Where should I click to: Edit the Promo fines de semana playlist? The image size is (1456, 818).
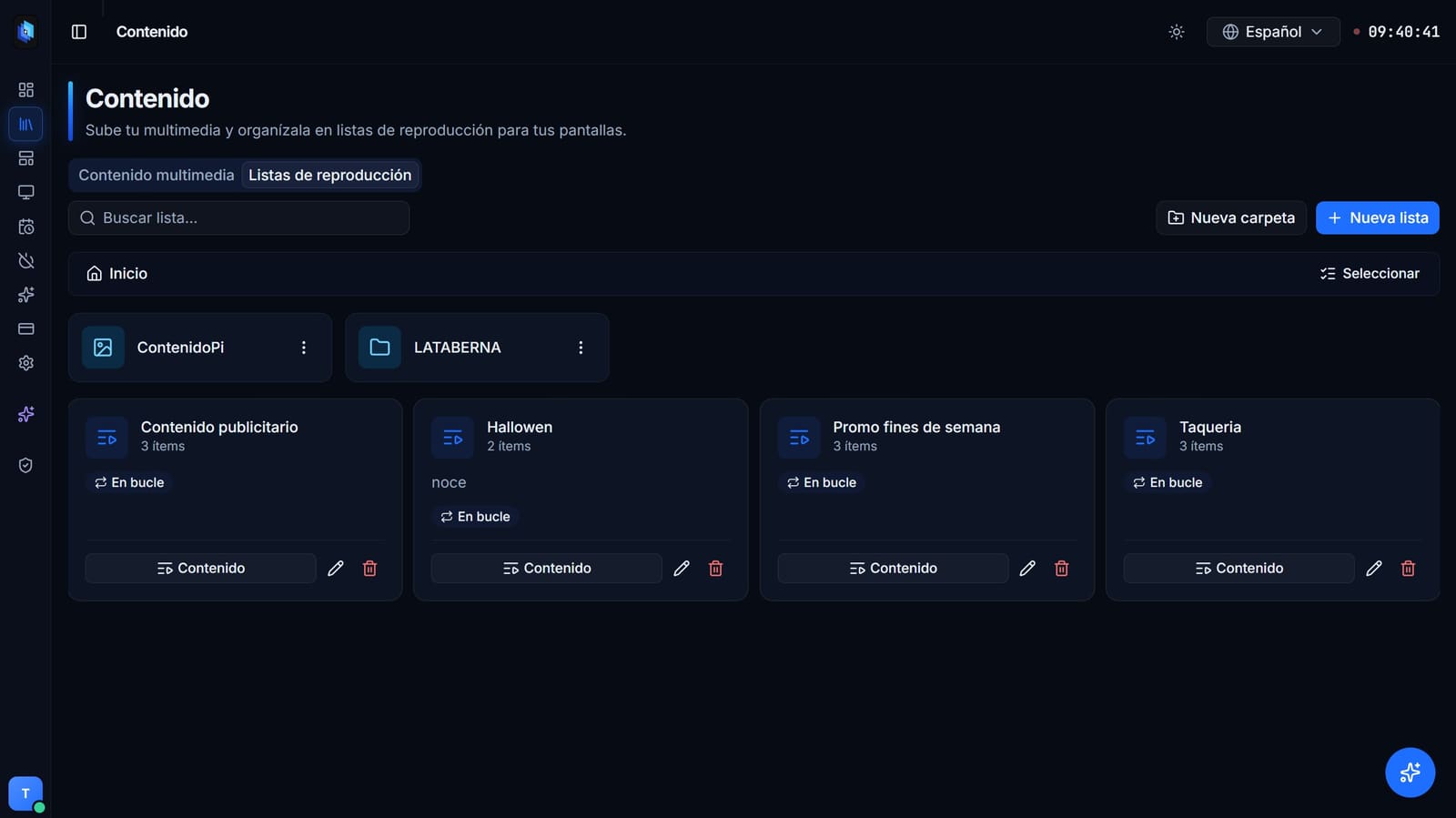coord(1027,569)
